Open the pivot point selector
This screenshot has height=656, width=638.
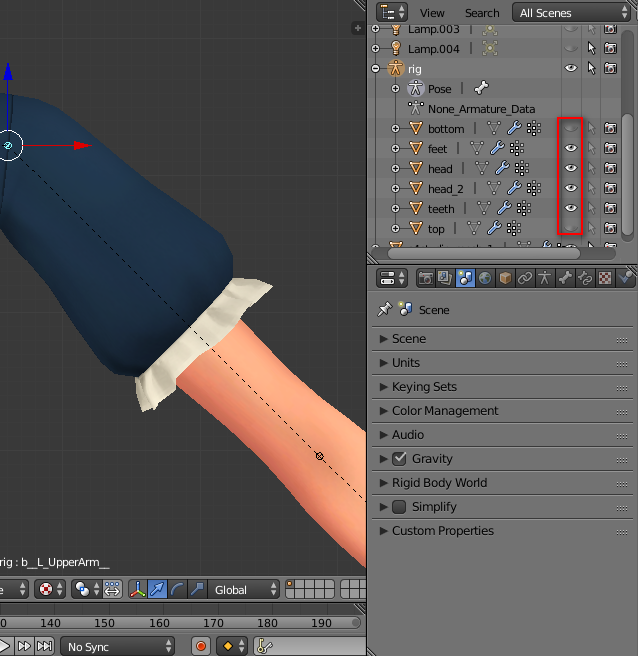(x=87, y=589)
